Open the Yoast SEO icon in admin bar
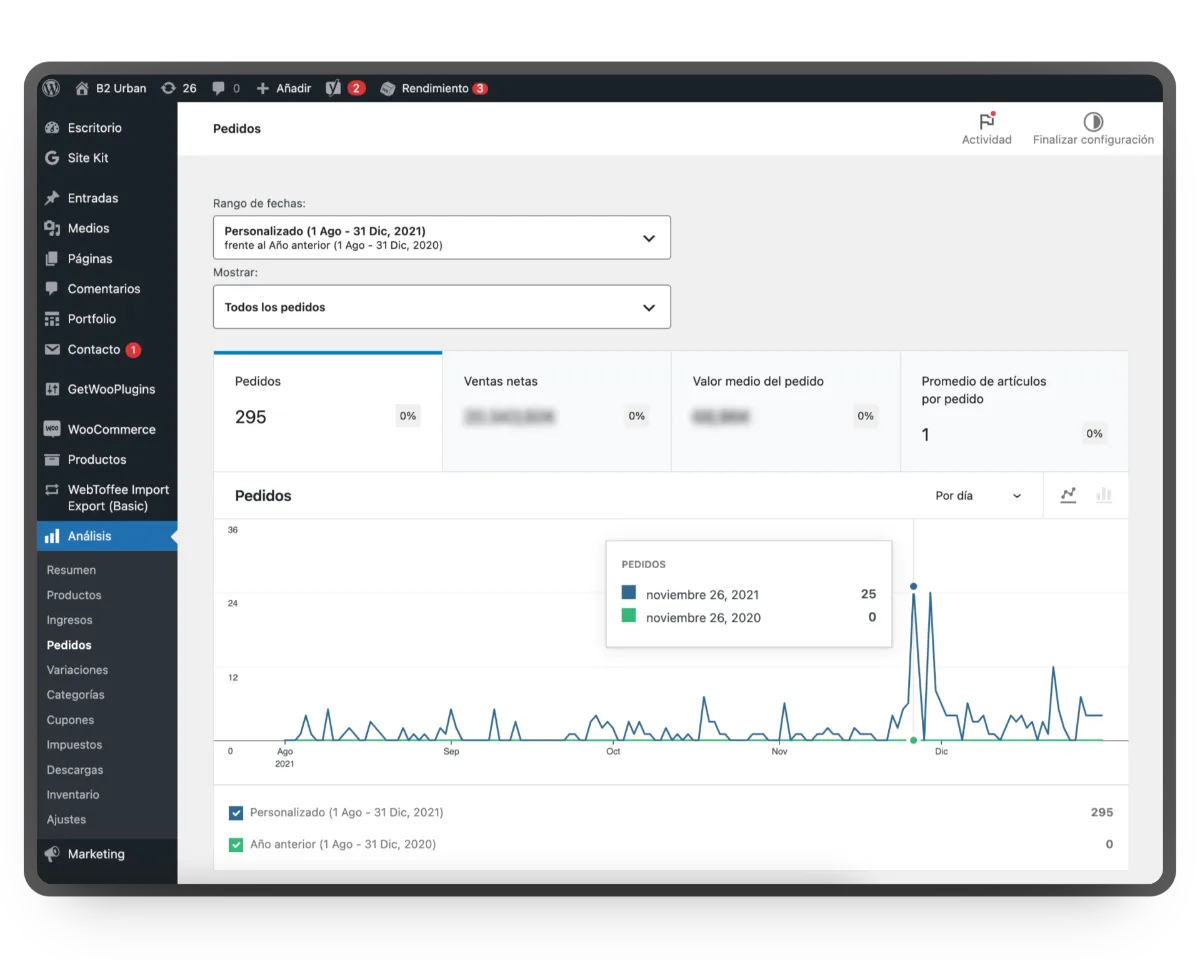Screen dimensions: 1200x960 [x=334, y=88]
